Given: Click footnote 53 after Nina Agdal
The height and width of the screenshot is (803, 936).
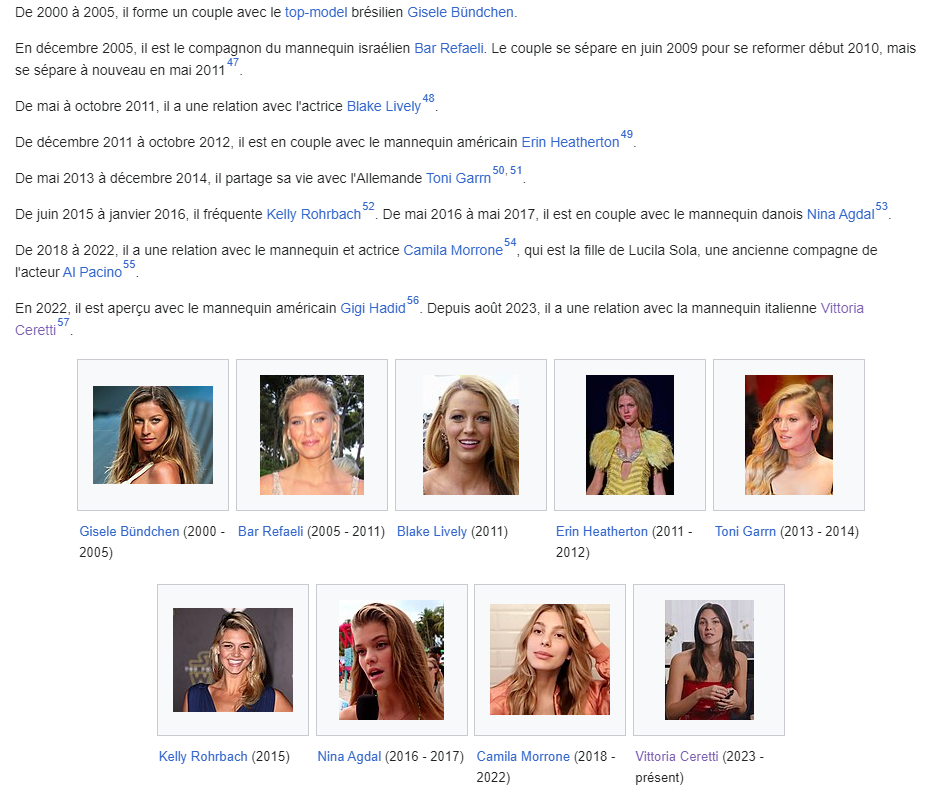Looking at the screenshot, I should [x=881, y=207].
